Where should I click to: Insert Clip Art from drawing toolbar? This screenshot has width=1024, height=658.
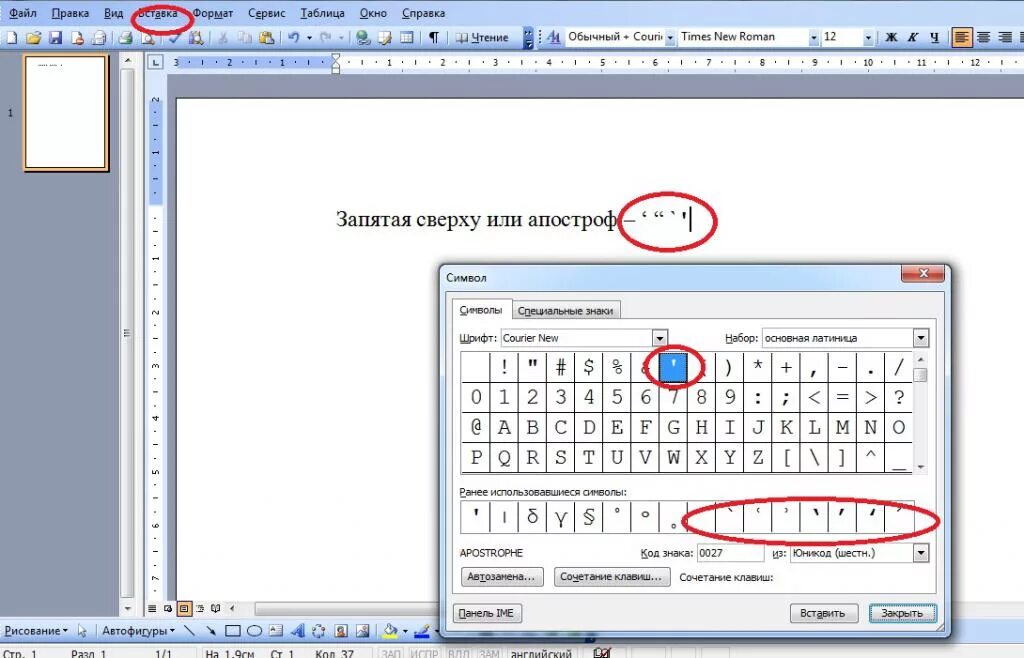click(340, 631)
